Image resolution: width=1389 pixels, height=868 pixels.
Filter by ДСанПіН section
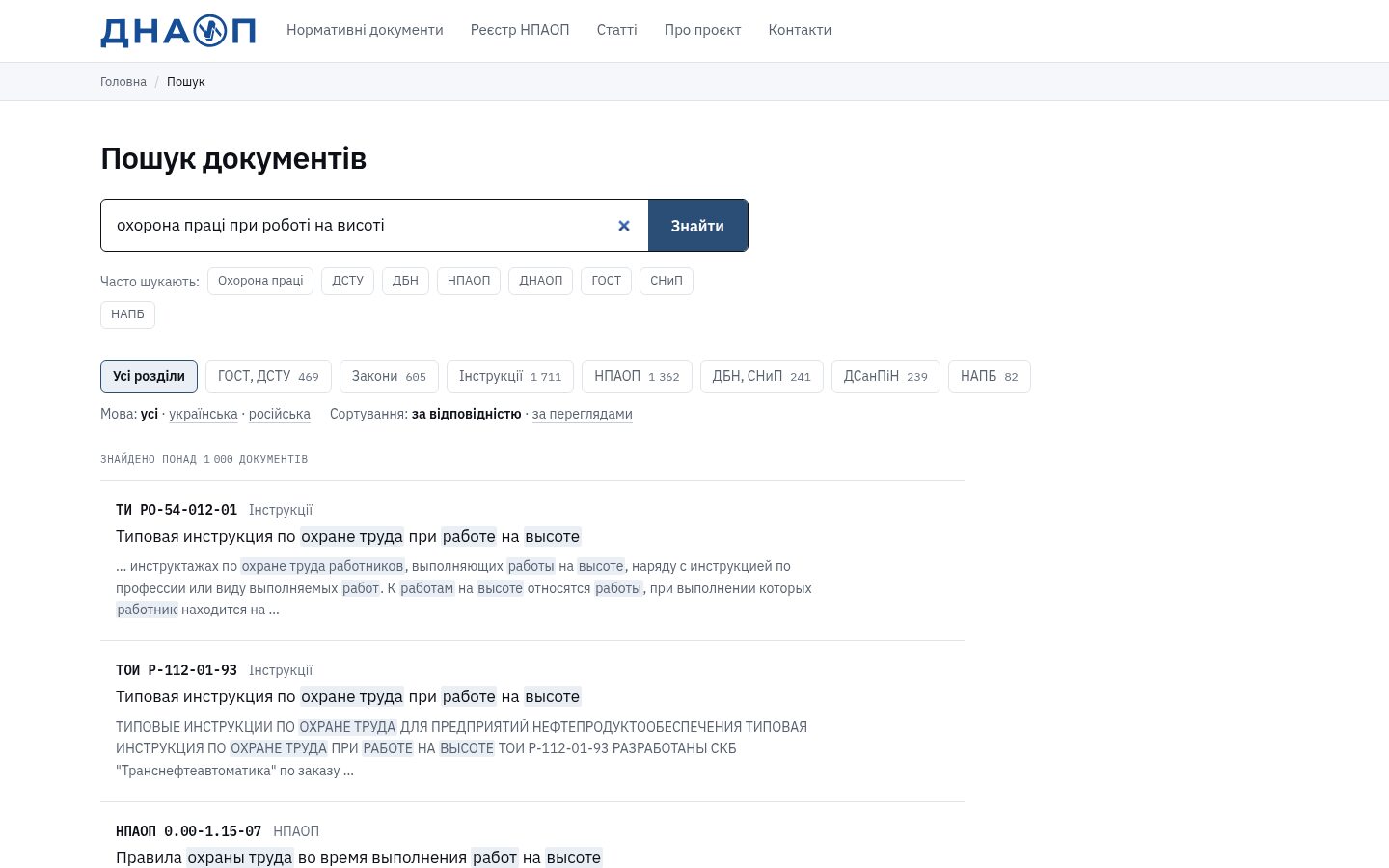(885, 376)
